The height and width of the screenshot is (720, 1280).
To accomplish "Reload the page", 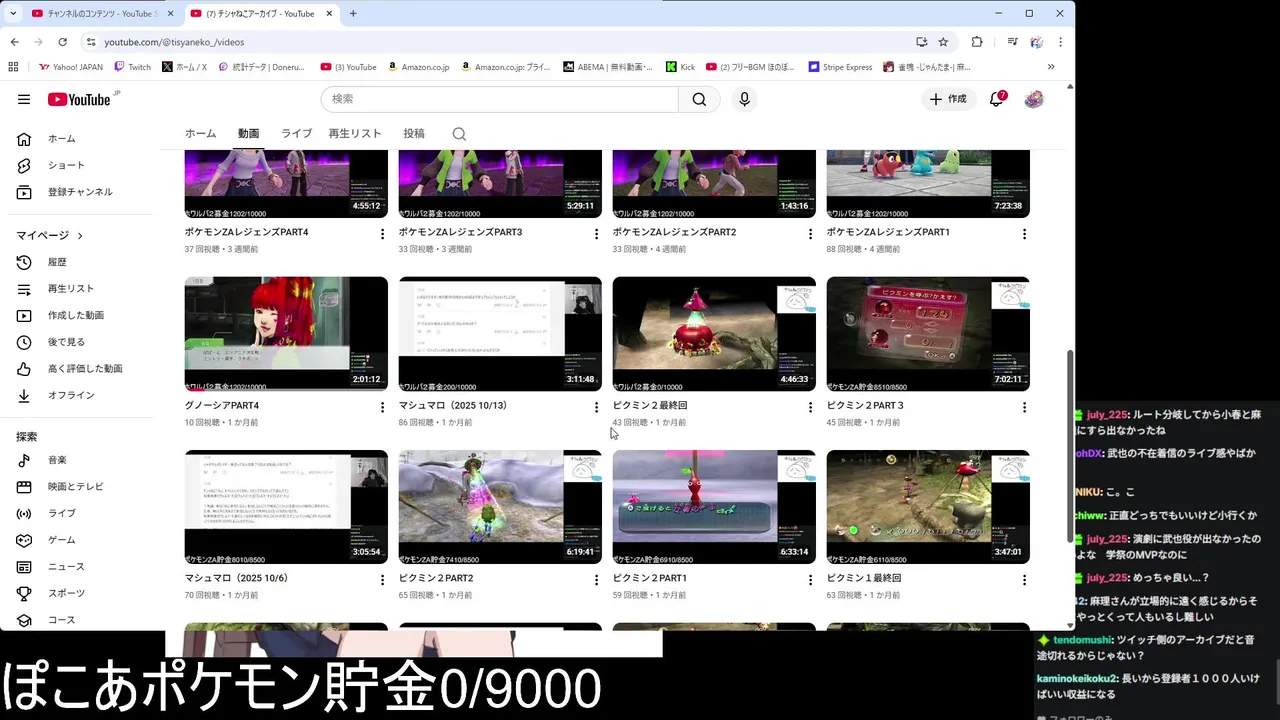I will tap(62, 42).
